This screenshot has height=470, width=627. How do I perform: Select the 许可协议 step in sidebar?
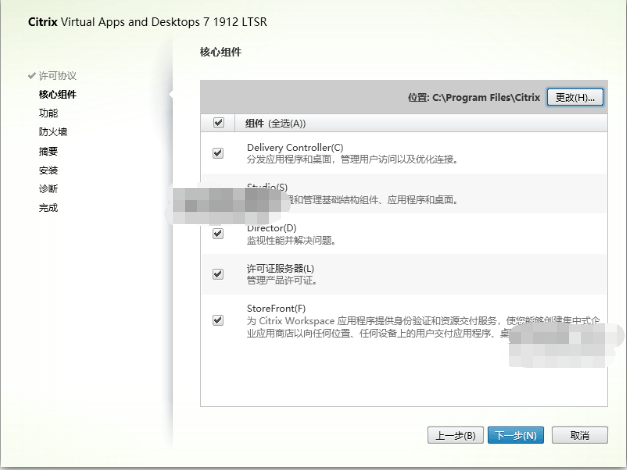[x=58, y=76]
